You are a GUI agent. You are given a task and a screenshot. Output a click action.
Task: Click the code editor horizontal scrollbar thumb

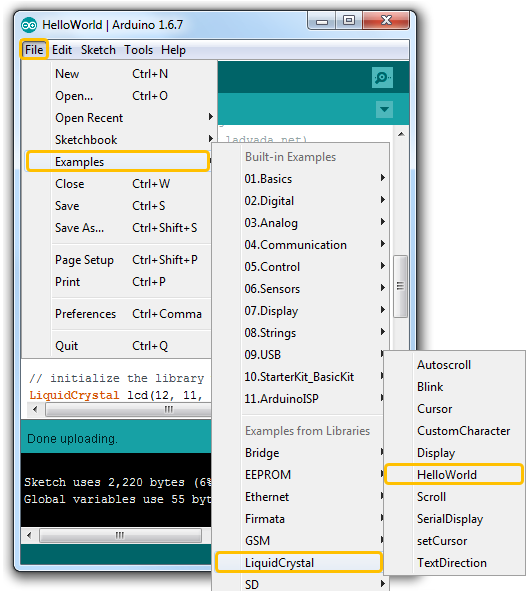(128, 410)
